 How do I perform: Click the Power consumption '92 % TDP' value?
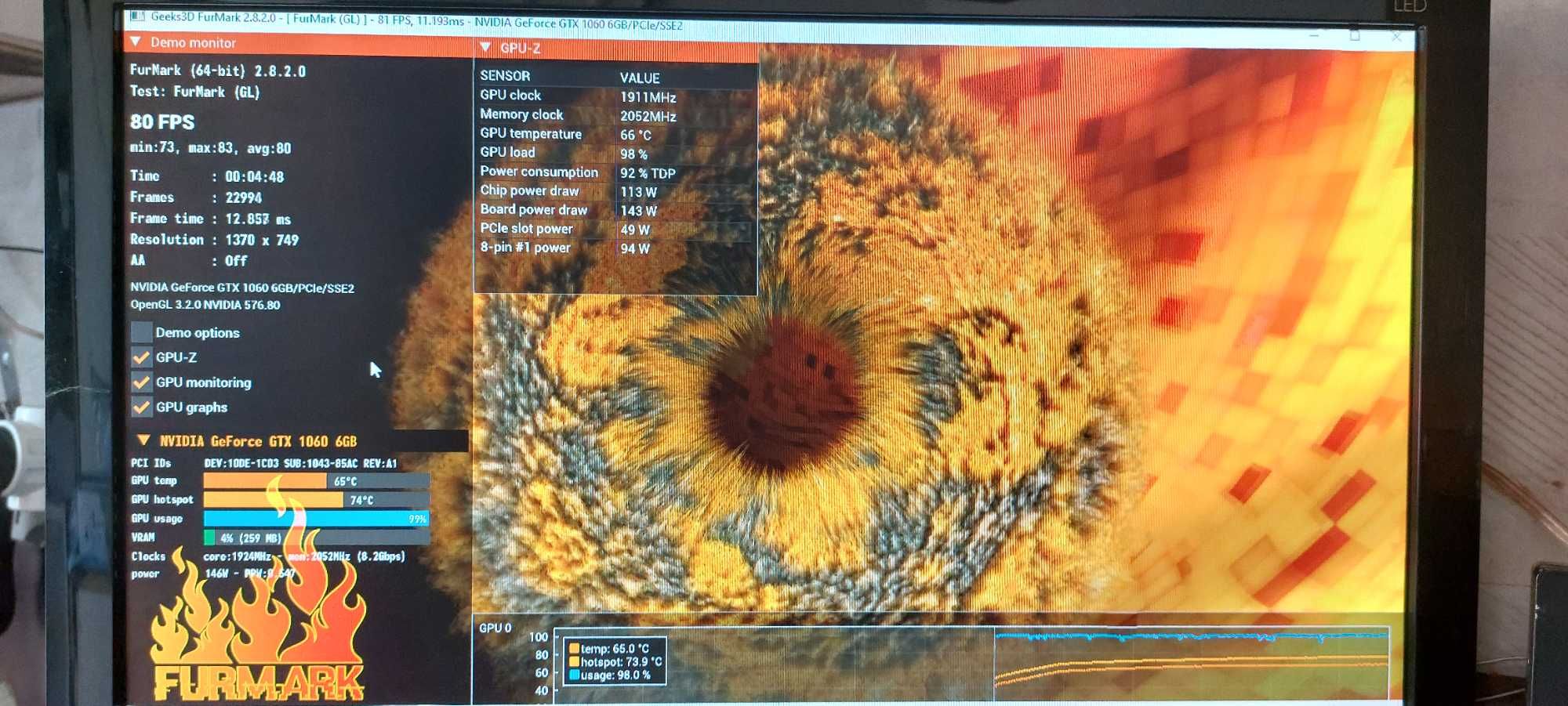(x=648, y=173)
